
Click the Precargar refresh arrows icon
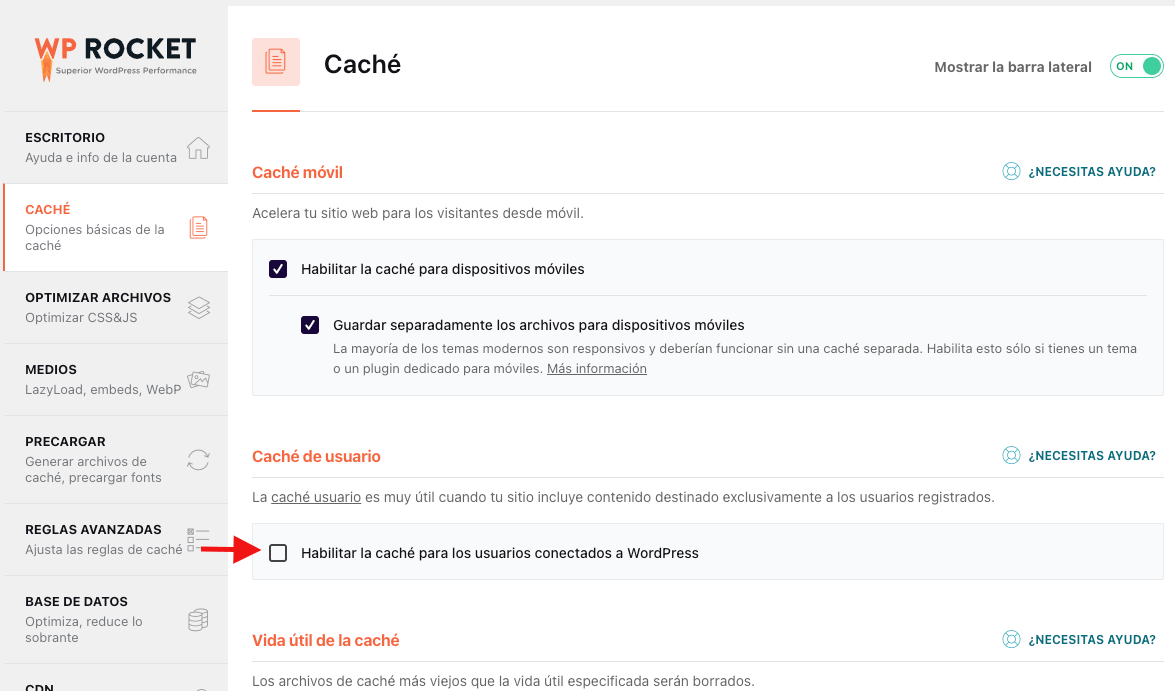pyautogui.click(x=199, y=459)
